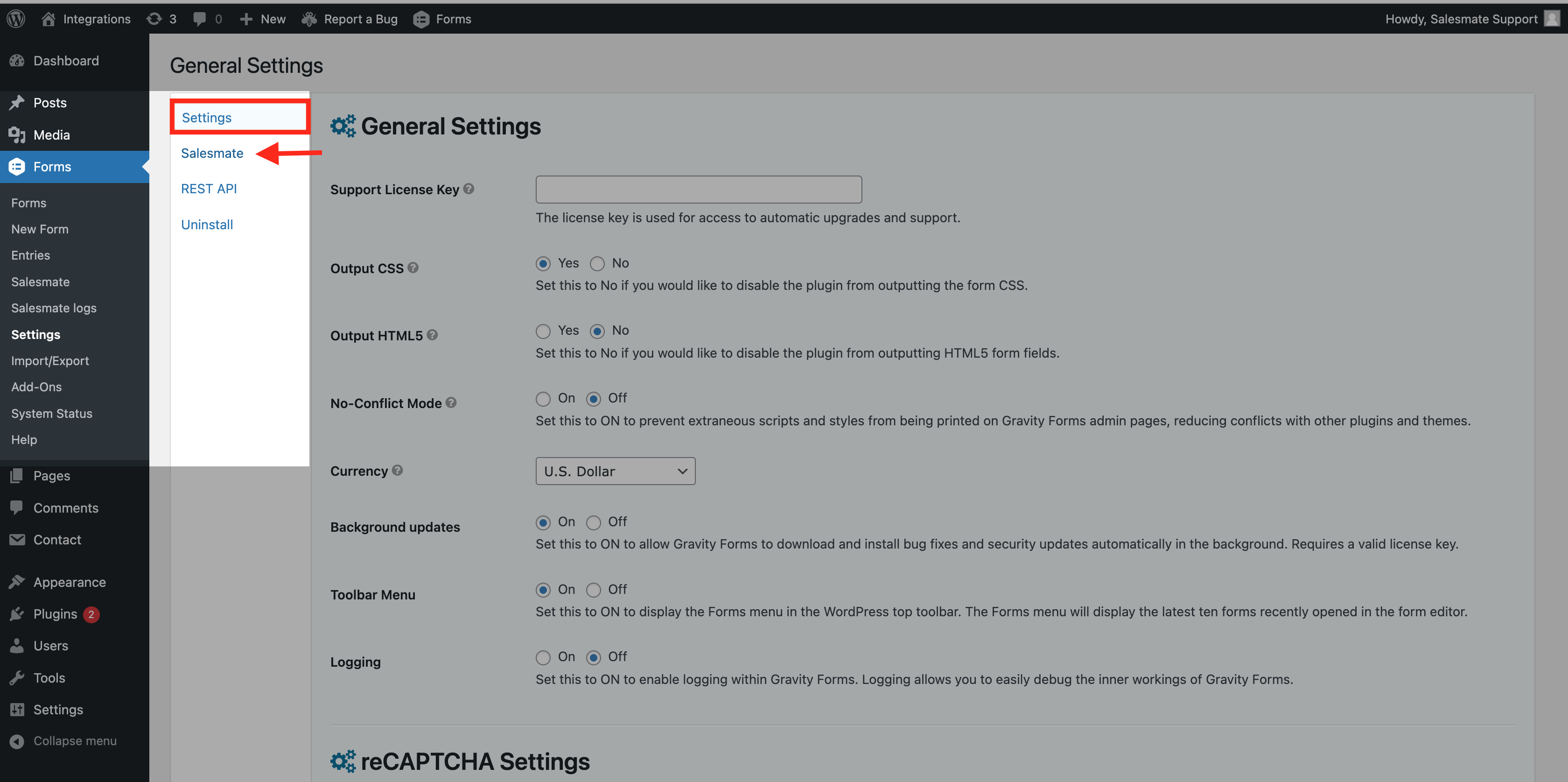The width and height of the screenshot is (1568, 782).
Task: Open the Currency U.S. Dollar dropdown
Action: click(x=616, y=472)
